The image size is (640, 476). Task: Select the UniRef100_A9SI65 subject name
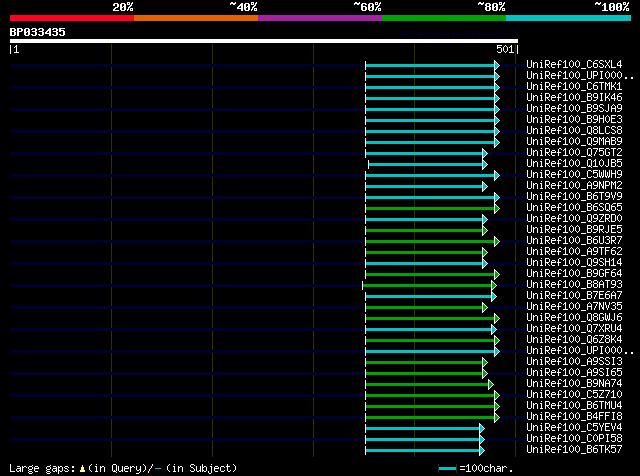574,373
